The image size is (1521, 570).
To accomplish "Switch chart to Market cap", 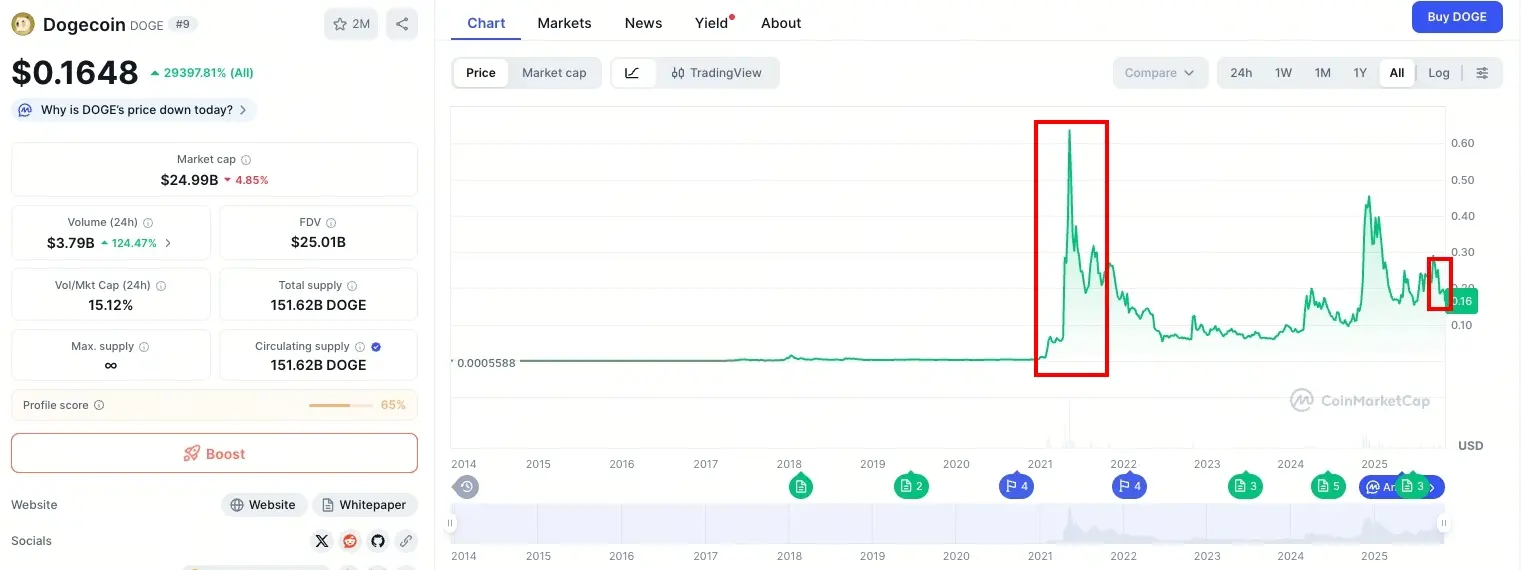I will pyautogui.click(x=554, y=73).
